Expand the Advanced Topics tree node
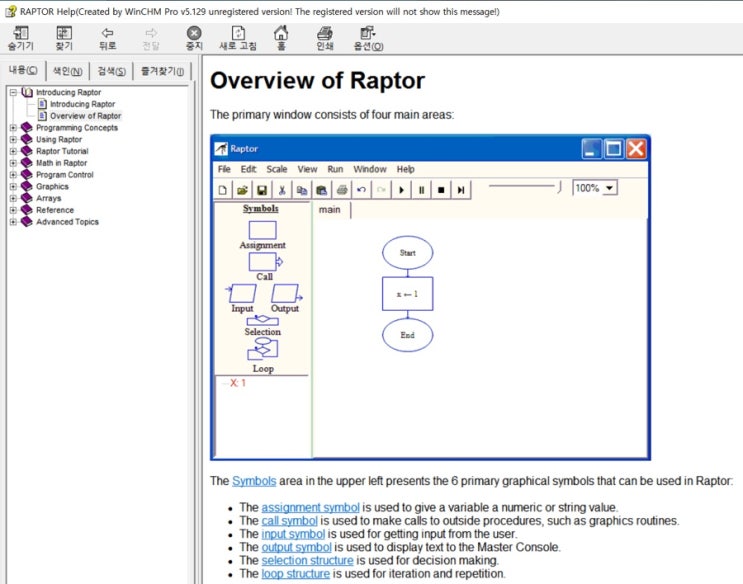The height and width of the screenshot is (584, 743). tap(13, 222)
